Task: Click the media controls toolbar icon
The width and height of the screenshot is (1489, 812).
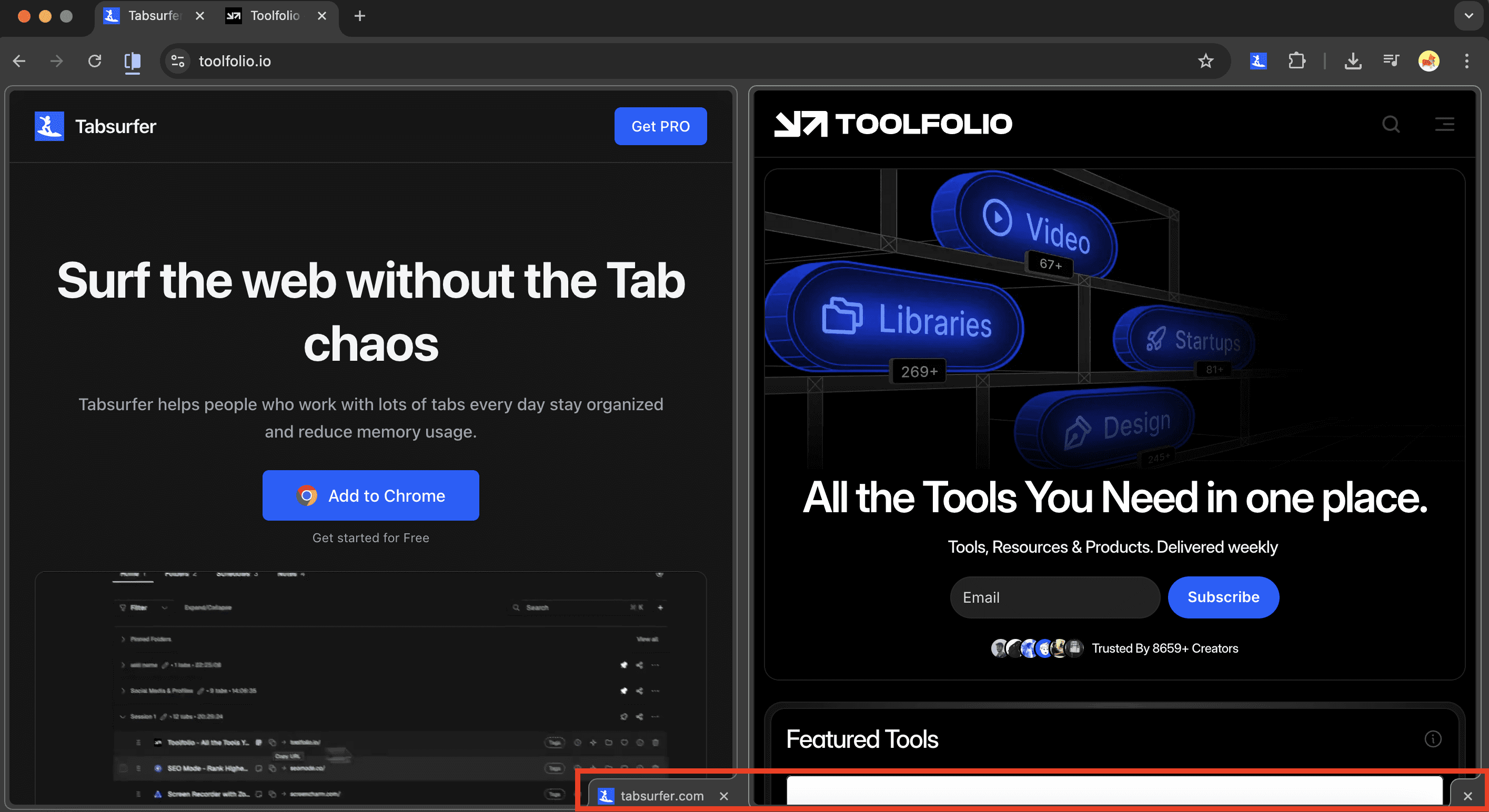Action: click(1391, 60)
